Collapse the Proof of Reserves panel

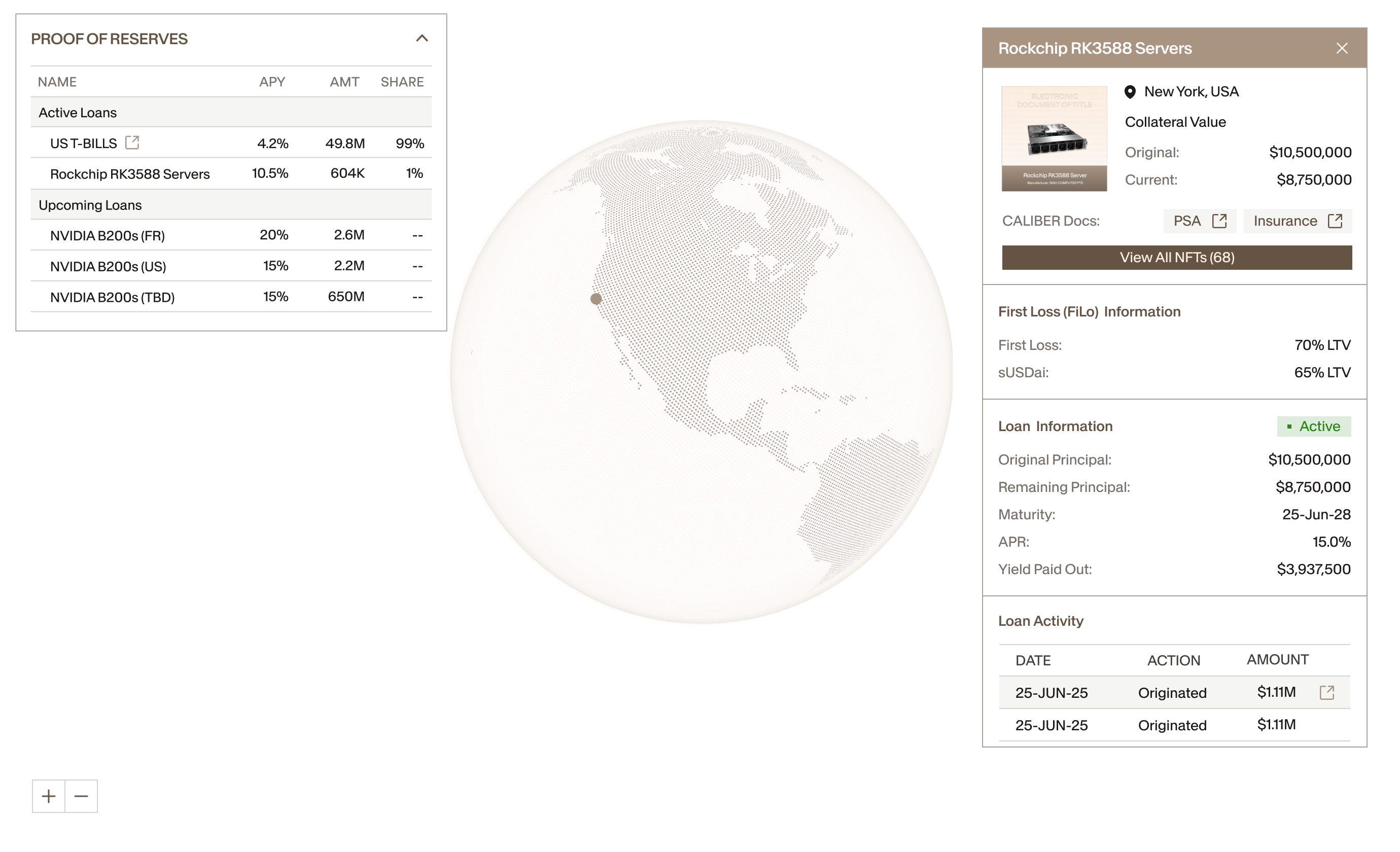click(422, 39)
